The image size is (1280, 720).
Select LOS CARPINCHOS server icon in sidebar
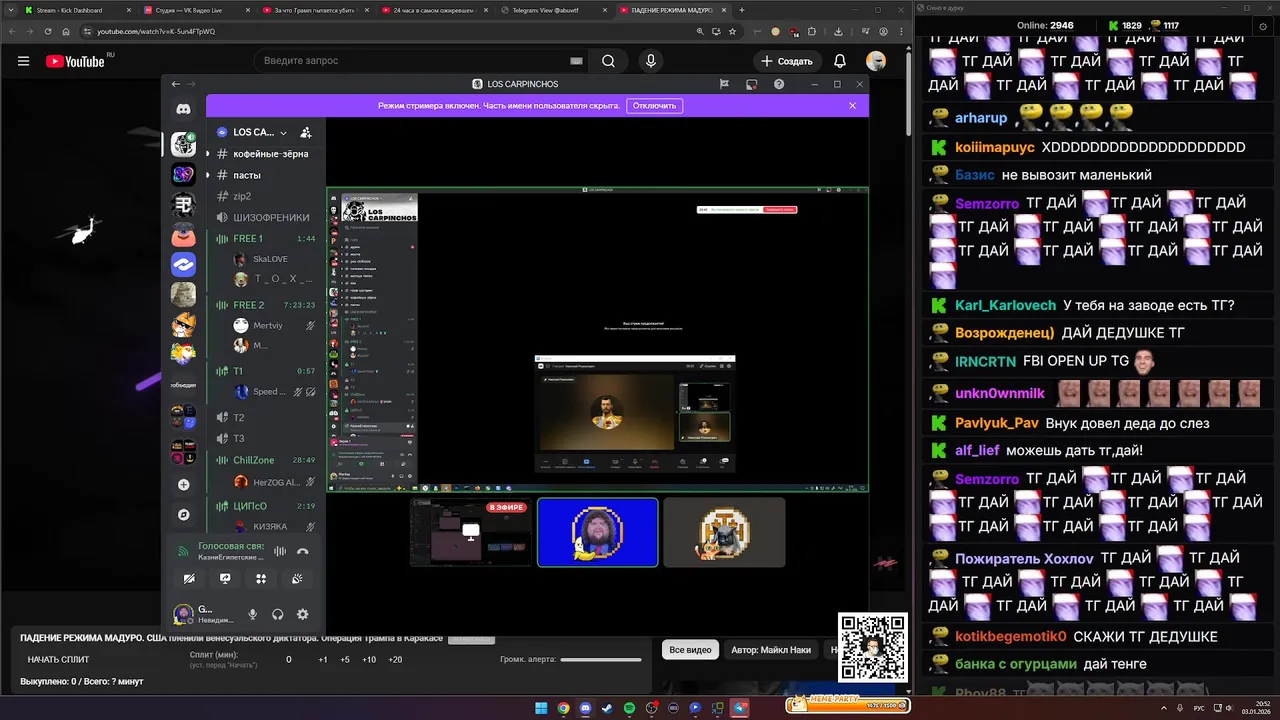pos(183,144)
